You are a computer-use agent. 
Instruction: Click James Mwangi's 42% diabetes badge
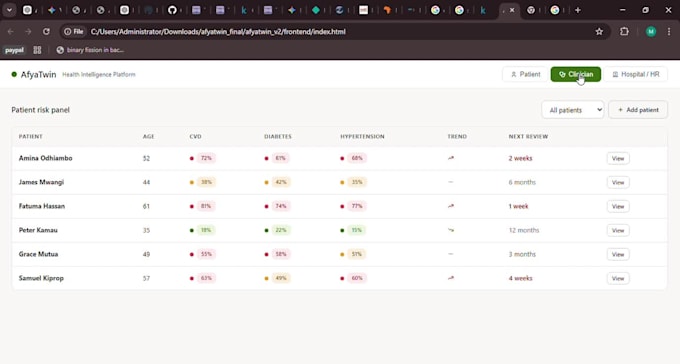(281, 182)
